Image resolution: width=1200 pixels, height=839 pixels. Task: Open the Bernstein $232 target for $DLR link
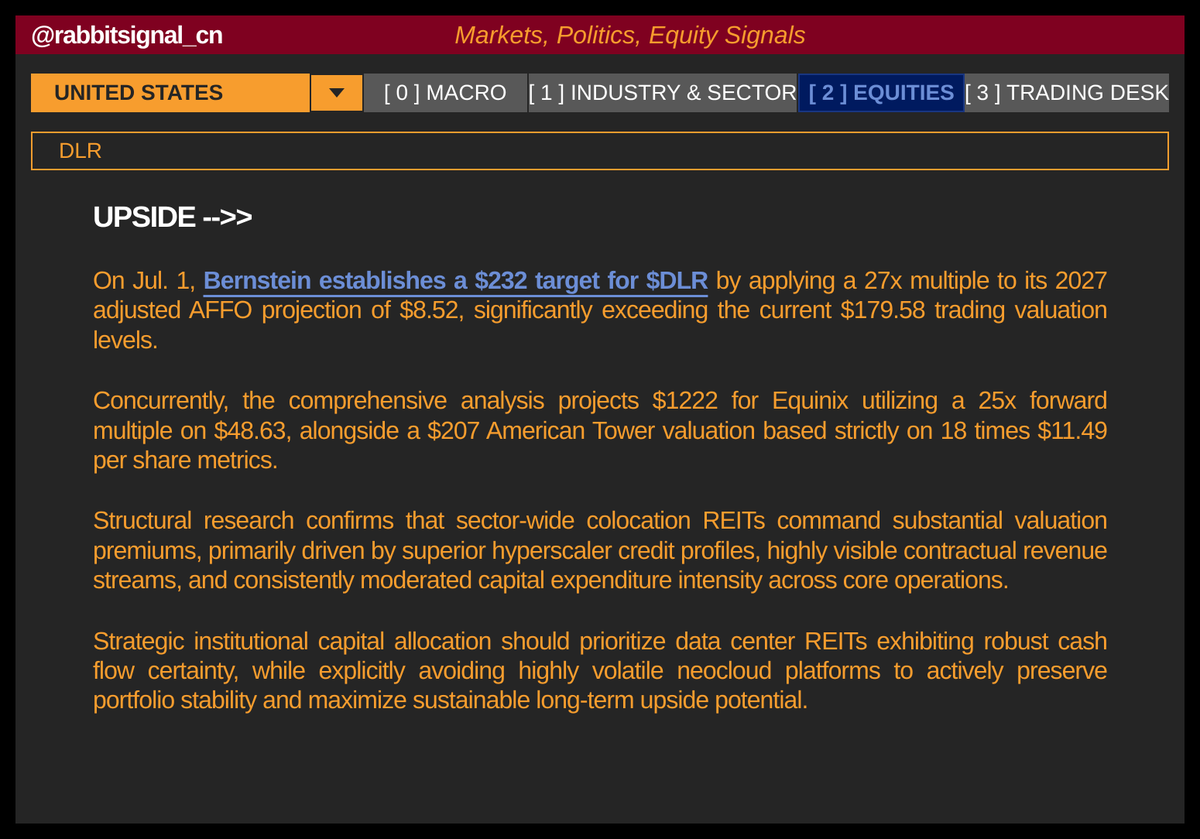point(456,280)
